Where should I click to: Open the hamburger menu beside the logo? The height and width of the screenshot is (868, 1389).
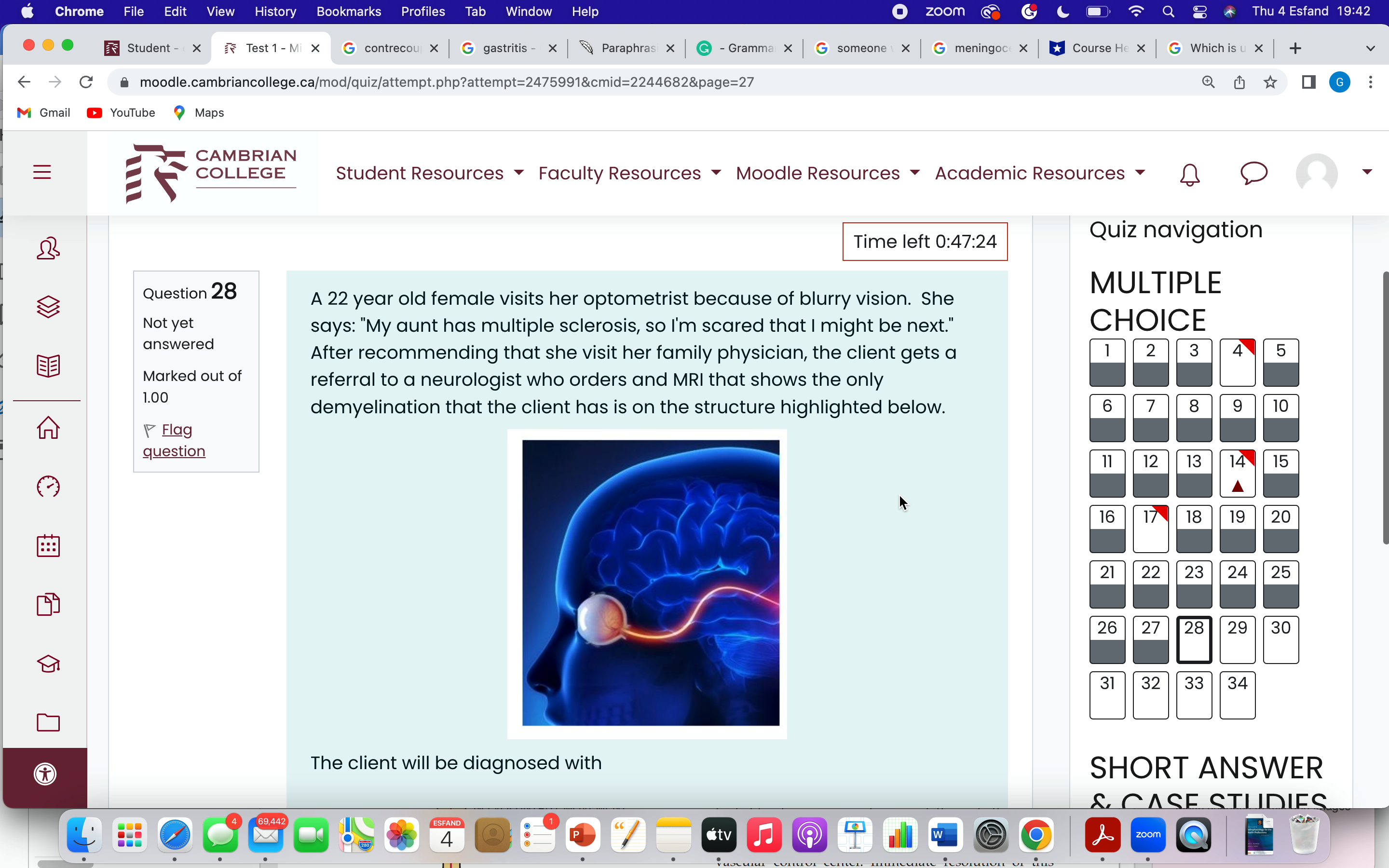(42, 172)
